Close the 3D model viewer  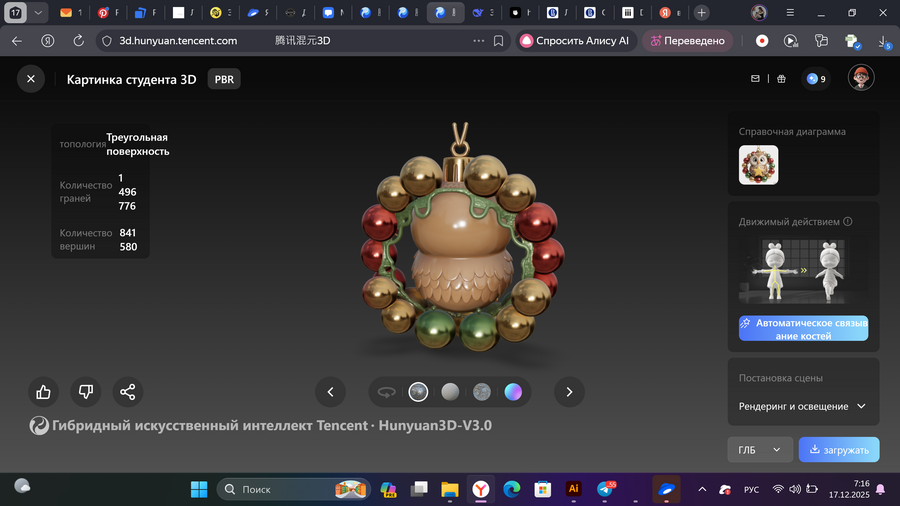(31, 79)
